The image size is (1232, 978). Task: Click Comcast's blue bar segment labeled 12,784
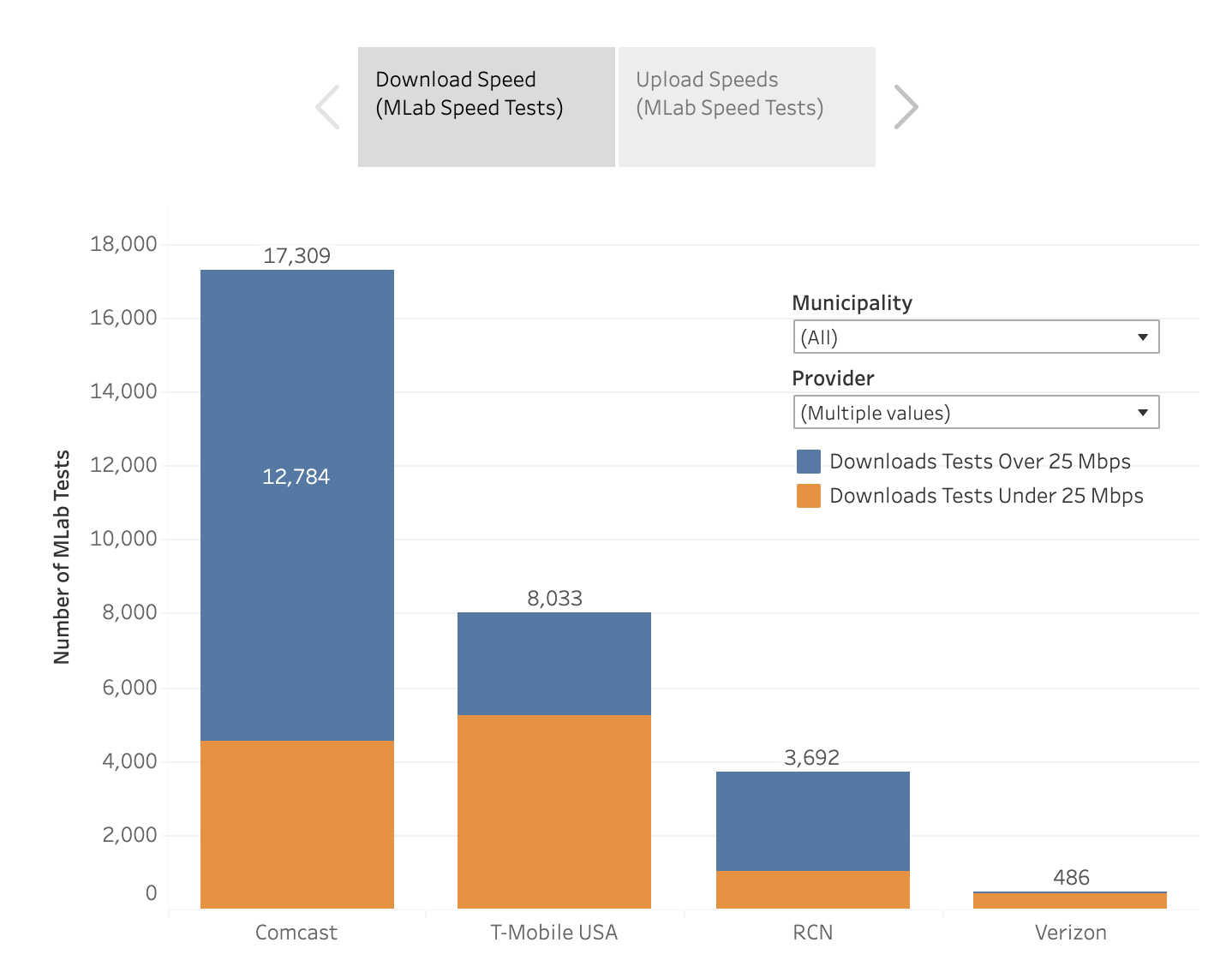point(297,505)
